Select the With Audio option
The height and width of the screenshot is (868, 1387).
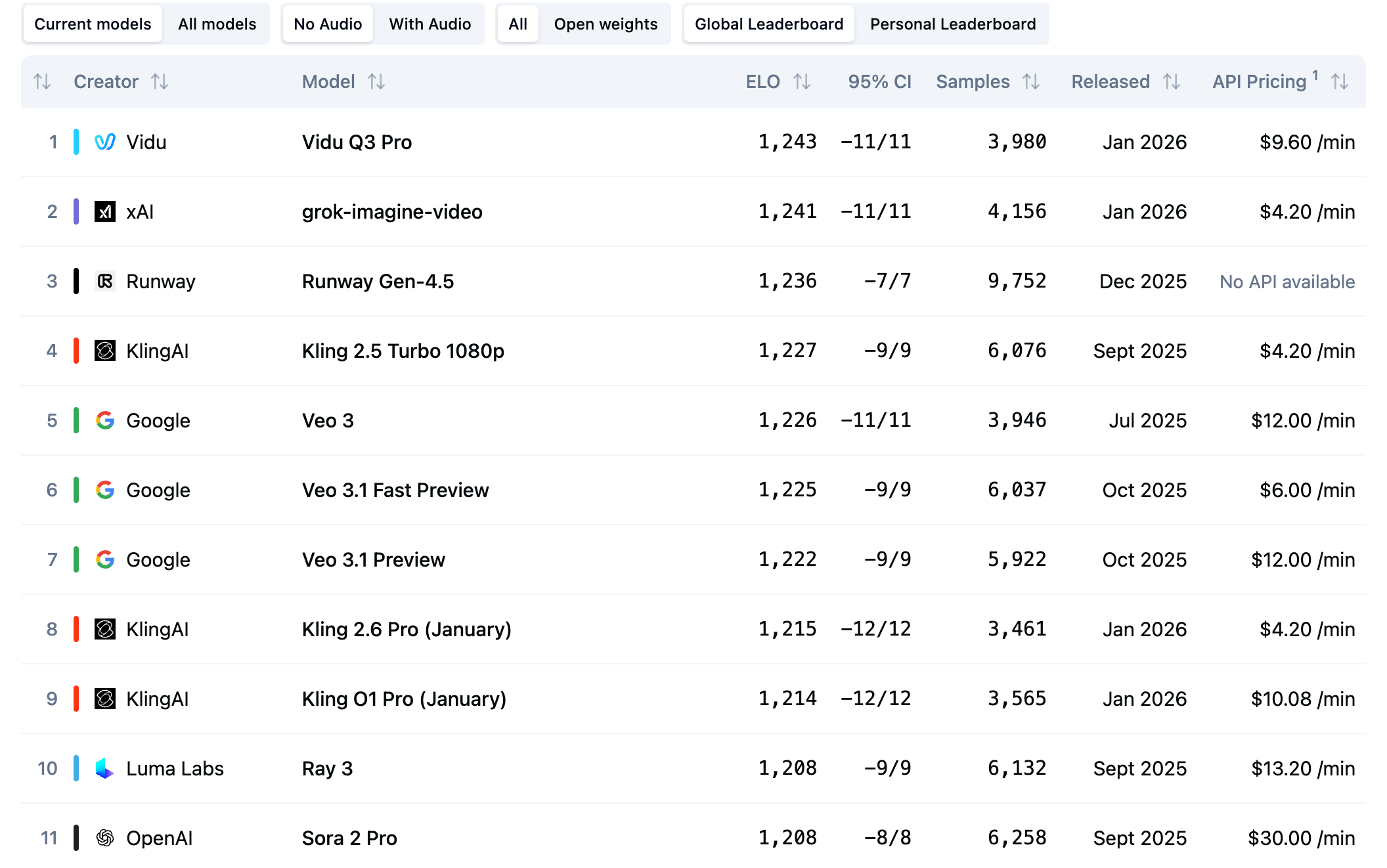[429, 24]
